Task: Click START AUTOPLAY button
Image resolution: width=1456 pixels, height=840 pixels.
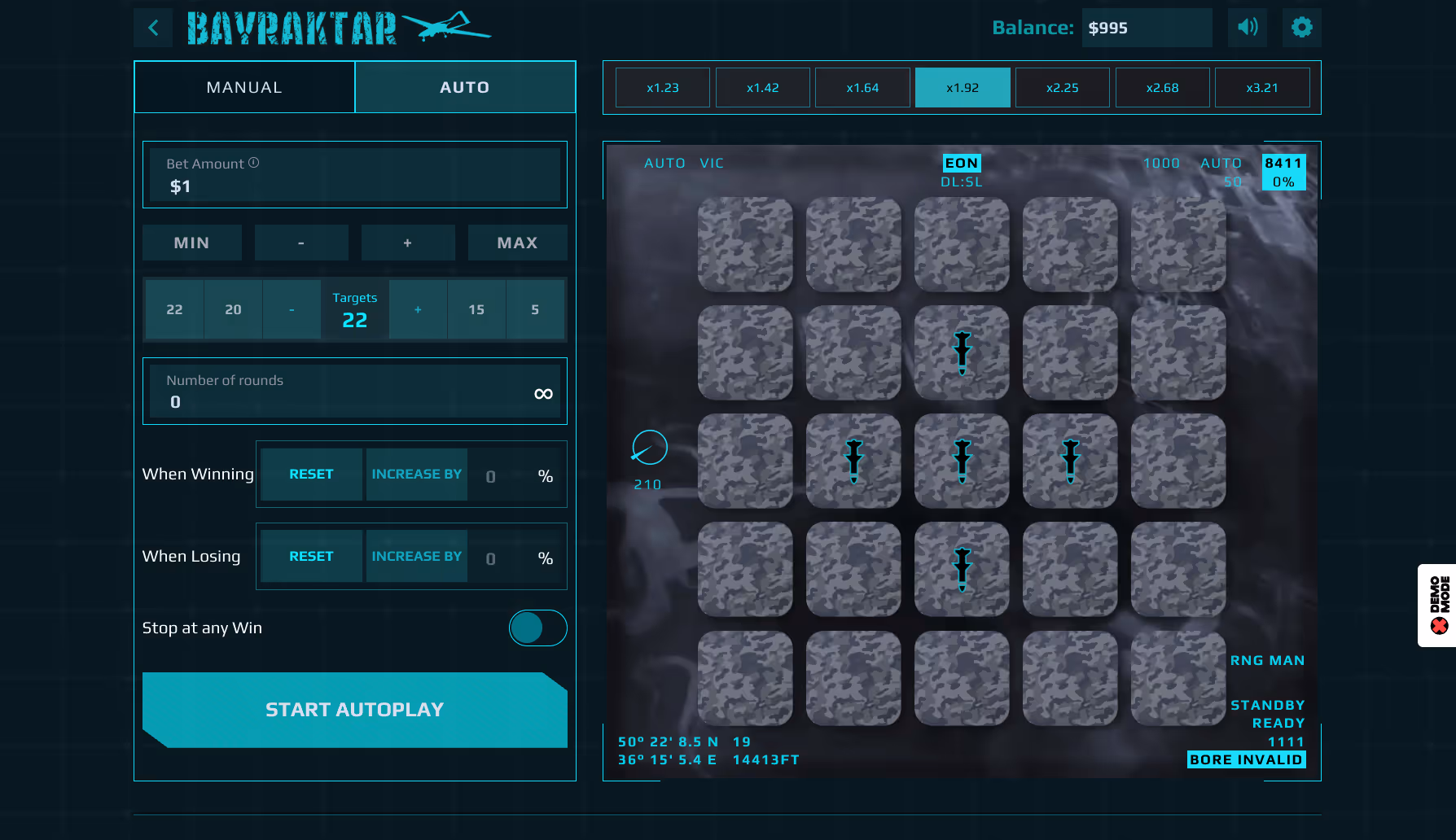Action: pos(355,710)
